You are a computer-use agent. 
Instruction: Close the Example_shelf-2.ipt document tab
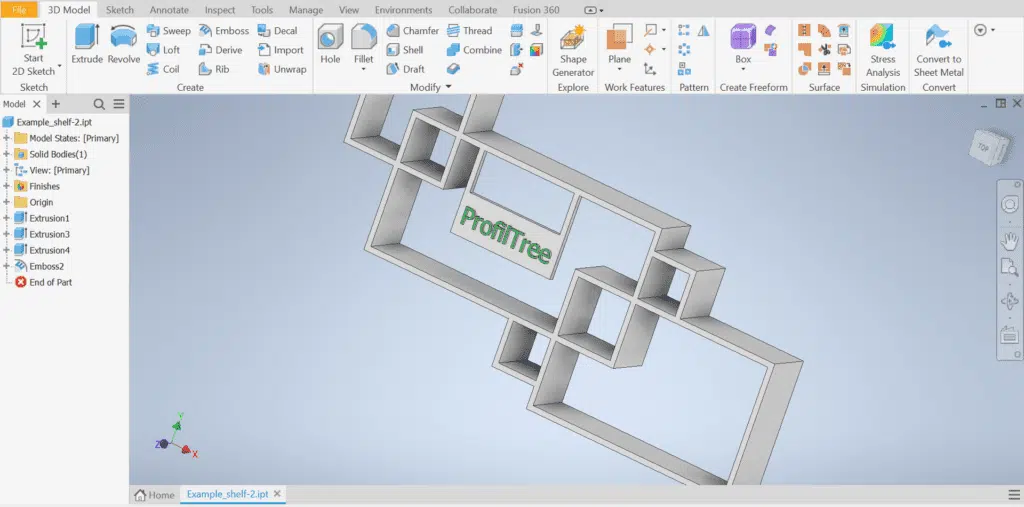[277, 494]
